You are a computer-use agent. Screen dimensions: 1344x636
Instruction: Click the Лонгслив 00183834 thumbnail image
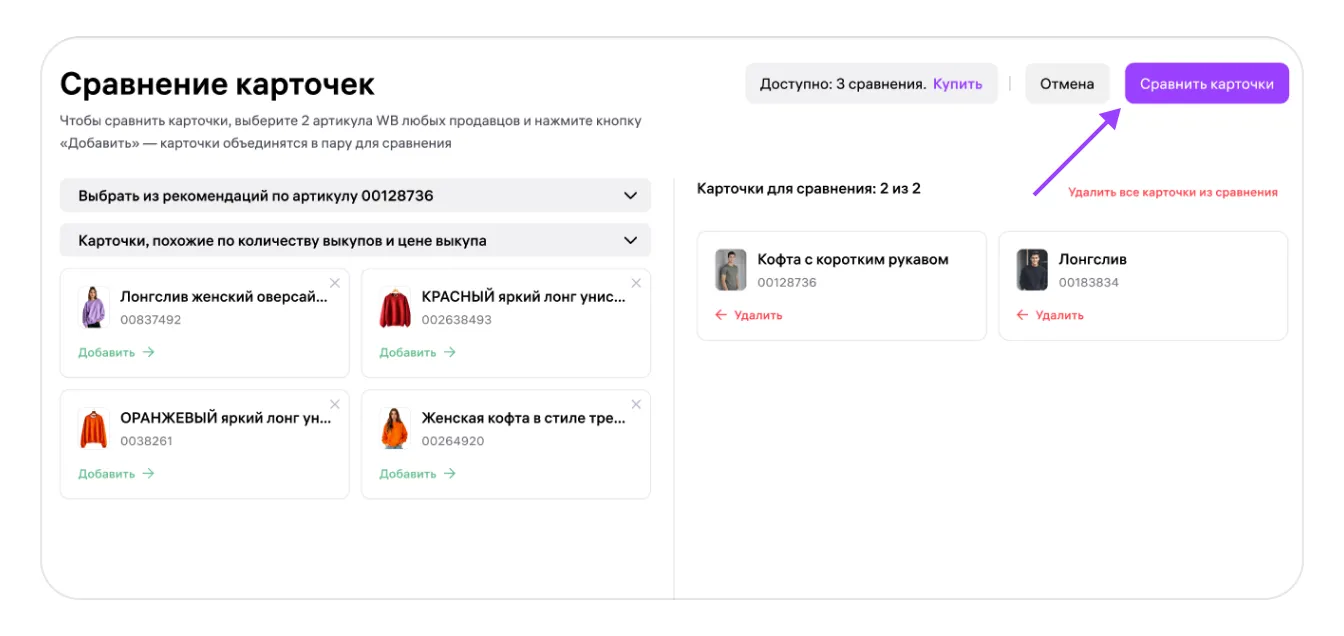click(x=1032, y=270)
